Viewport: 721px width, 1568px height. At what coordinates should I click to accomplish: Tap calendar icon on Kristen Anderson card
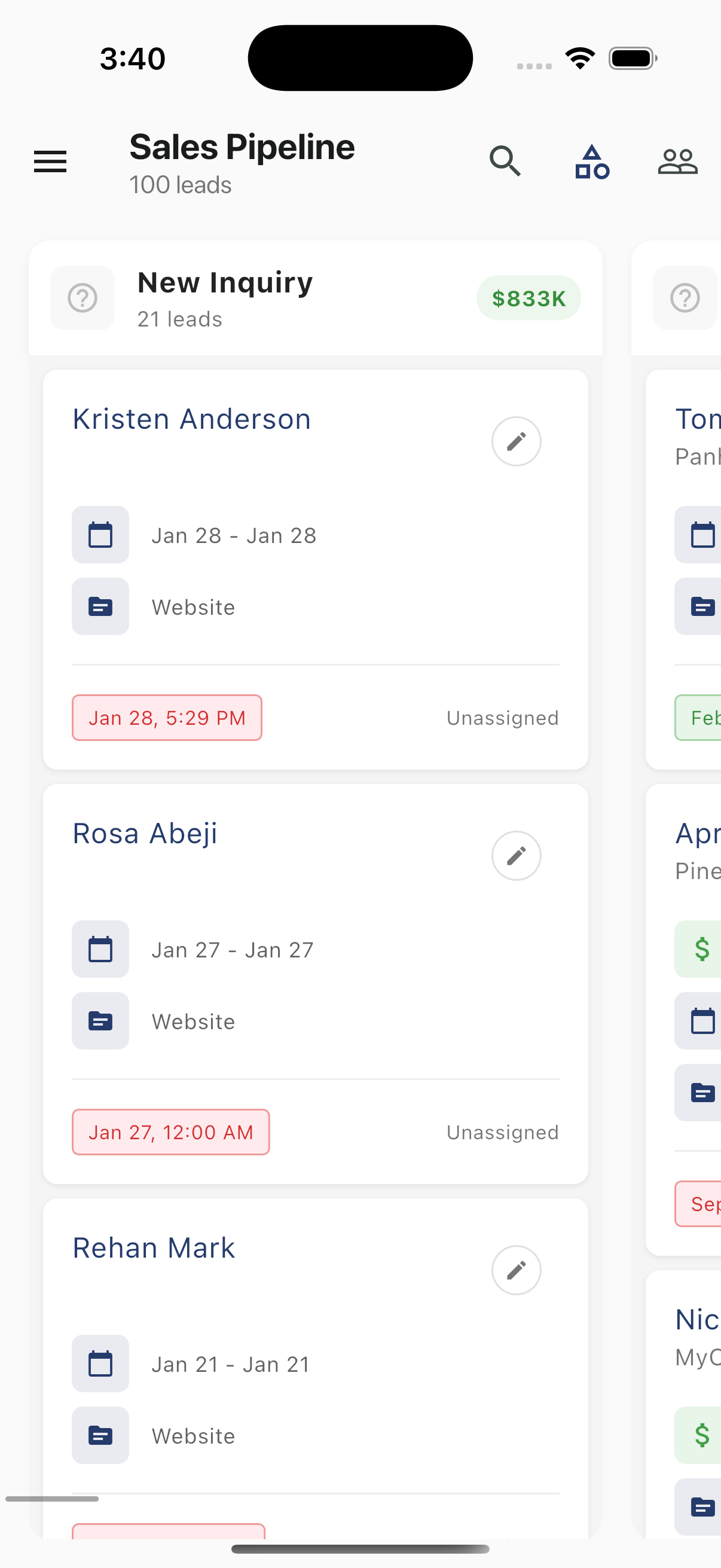click(x=100, y=535)
